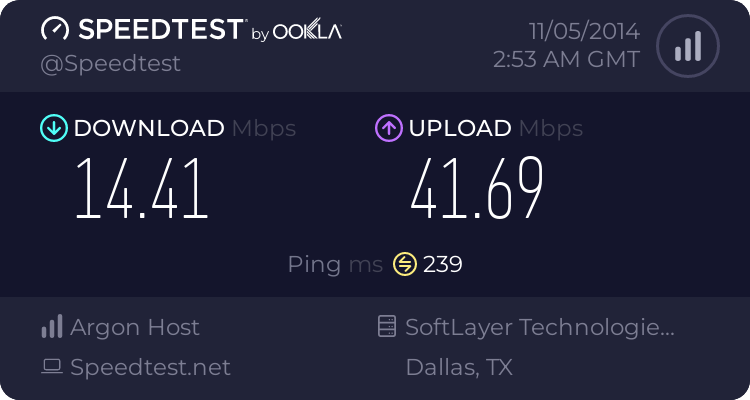Click the cyan download arrow icon

pyautogui.click(x=53, y=128)
